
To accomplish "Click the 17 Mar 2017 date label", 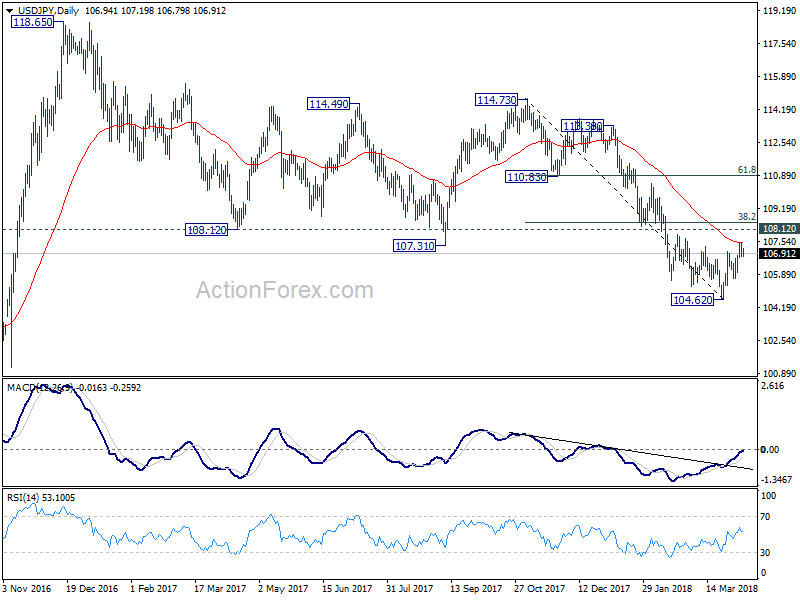I will 220,588.
